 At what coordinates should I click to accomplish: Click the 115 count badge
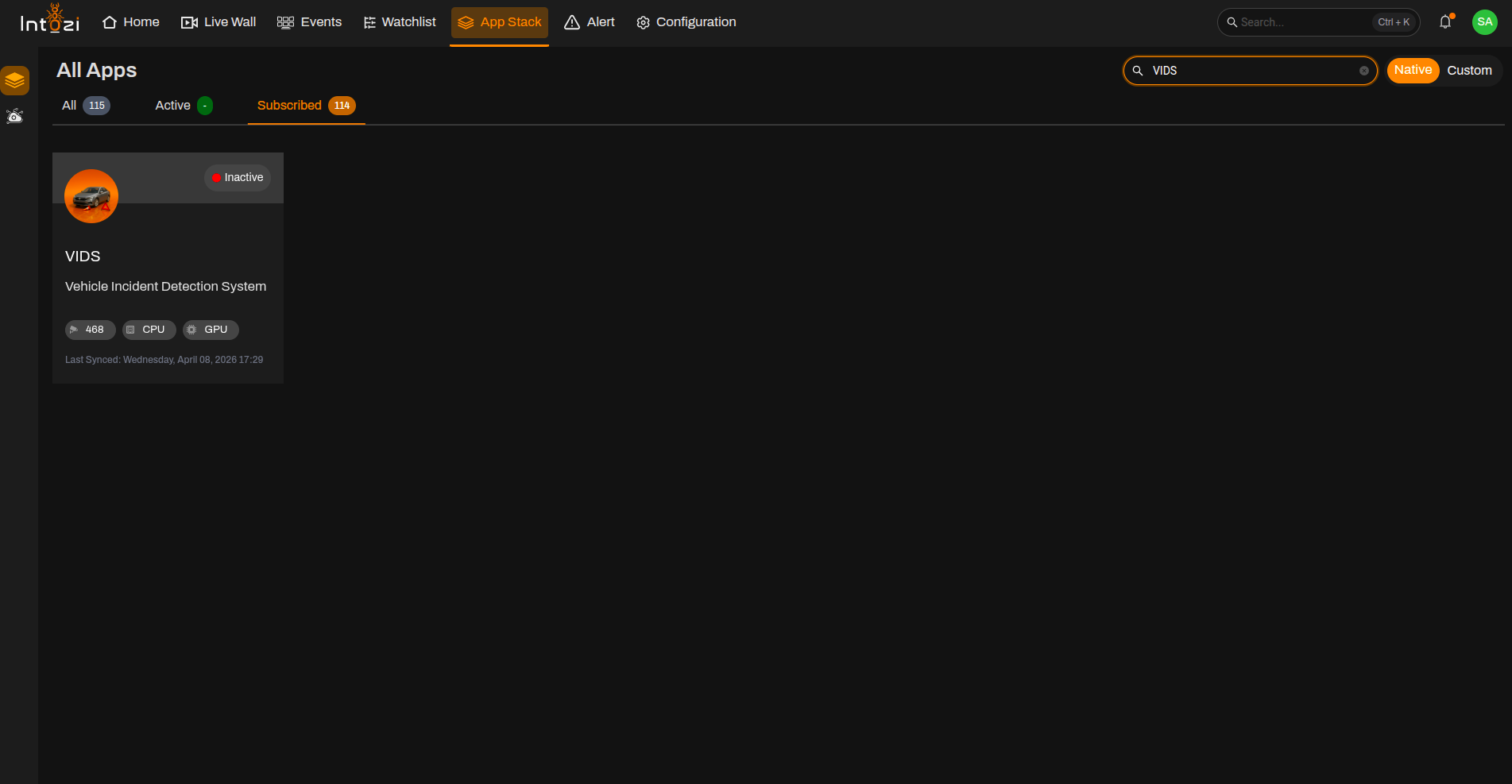click(x=97, y=106)
